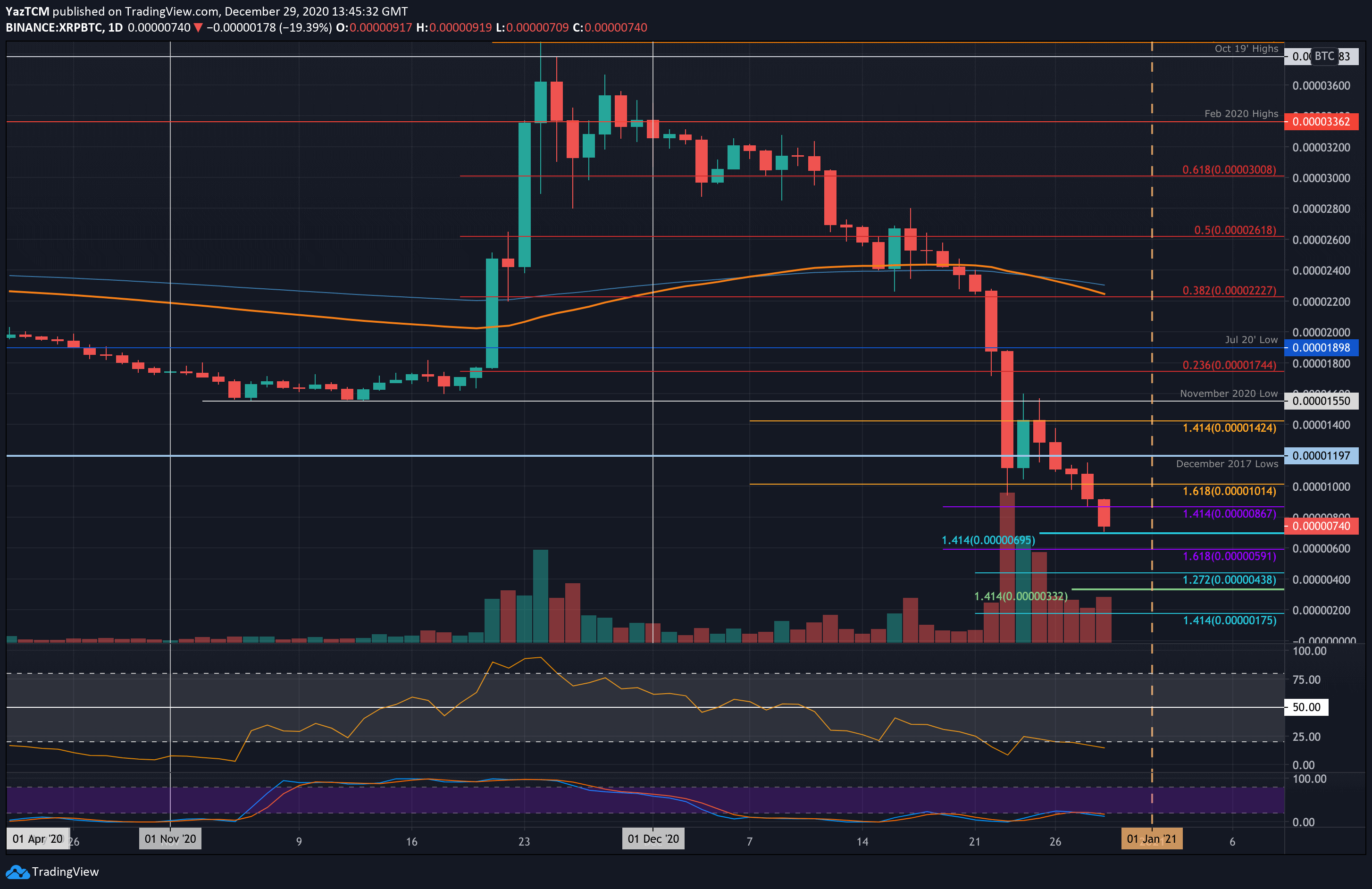Screen dimensions: 1372x889
Task: Click the 01 Dec '20 date label
Action: click(x=653, y=839)
